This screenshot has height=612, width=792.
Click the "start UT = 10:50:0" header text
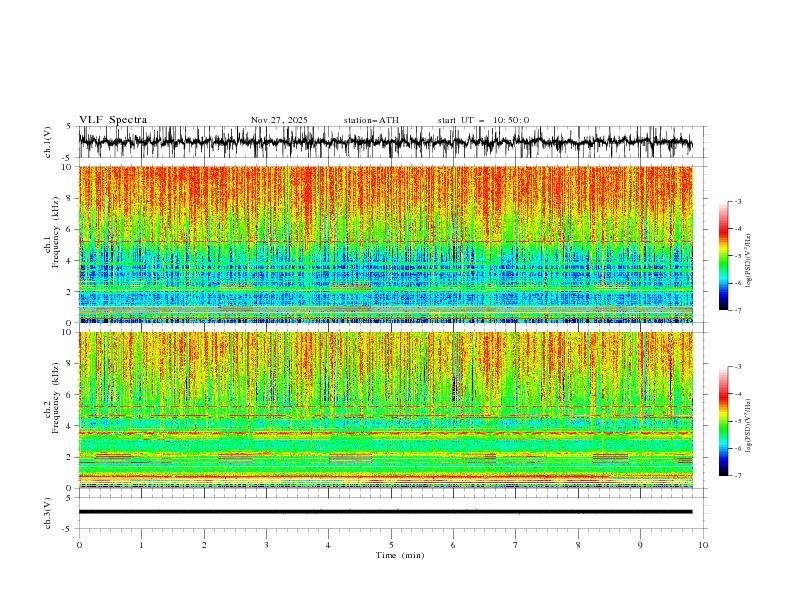[483, 120]
